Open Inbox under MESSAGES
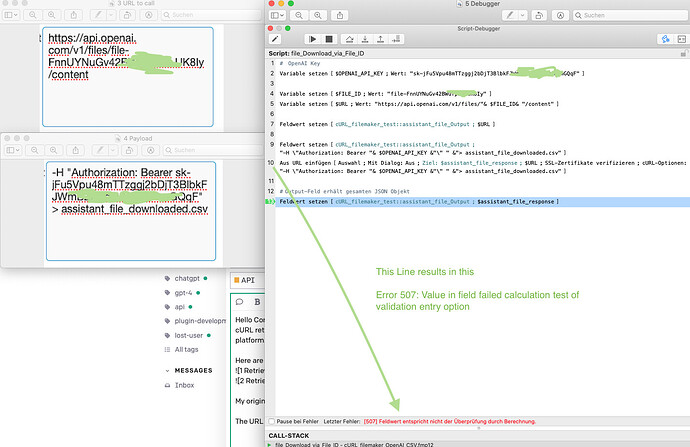 184,385
